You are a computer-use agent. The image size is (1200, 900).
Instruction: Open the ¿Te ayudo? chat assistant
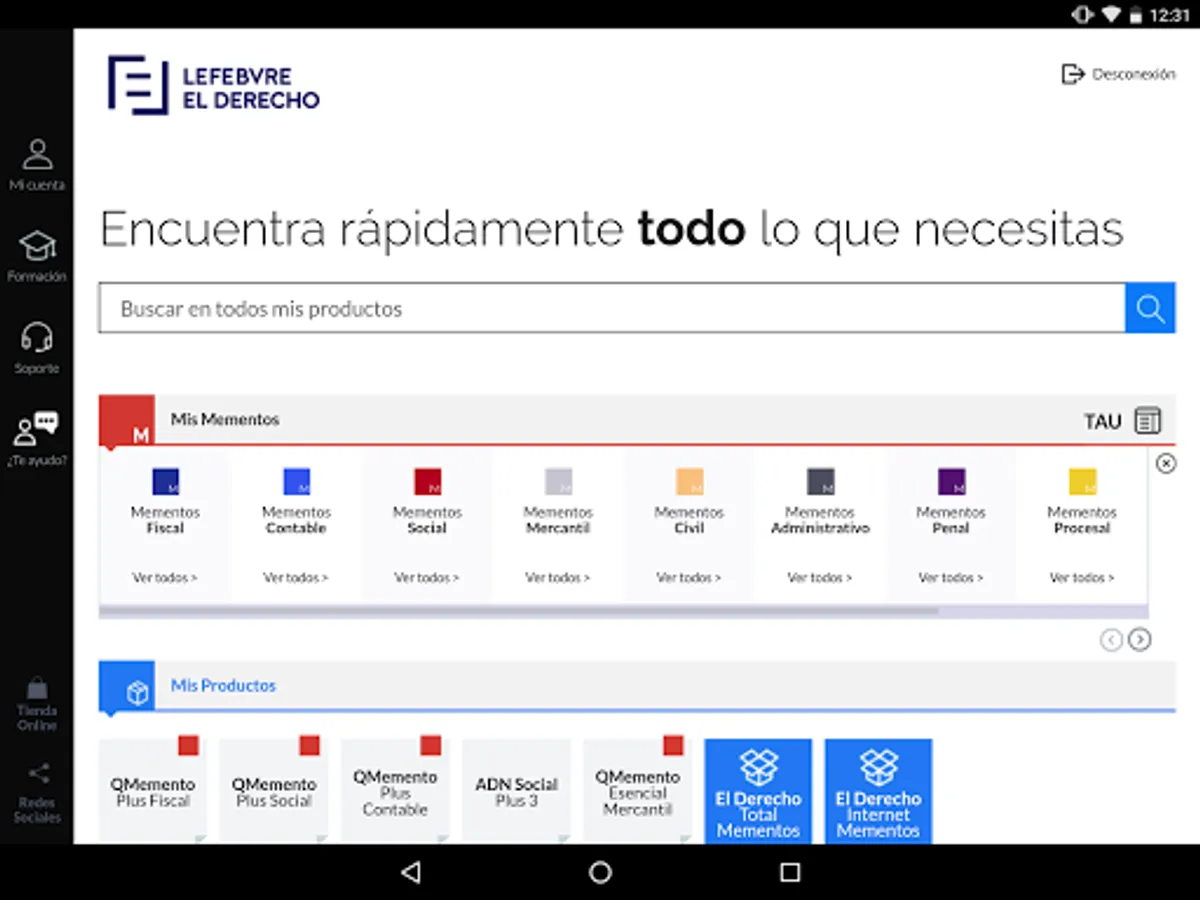[x=37, y=439]
